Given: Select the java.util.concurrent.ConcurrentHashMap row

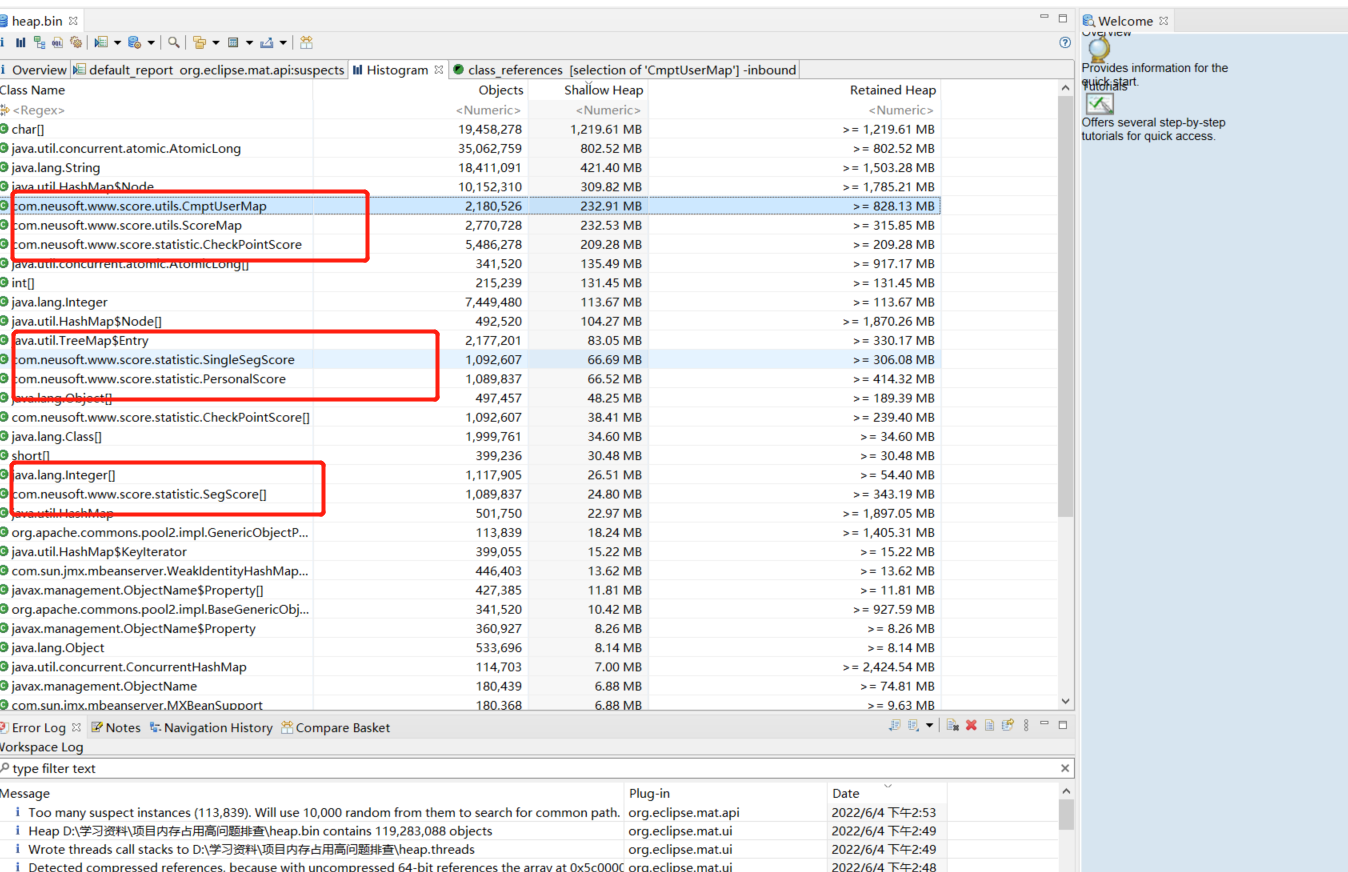Looking at the screenshot, I should pos(470,667).
